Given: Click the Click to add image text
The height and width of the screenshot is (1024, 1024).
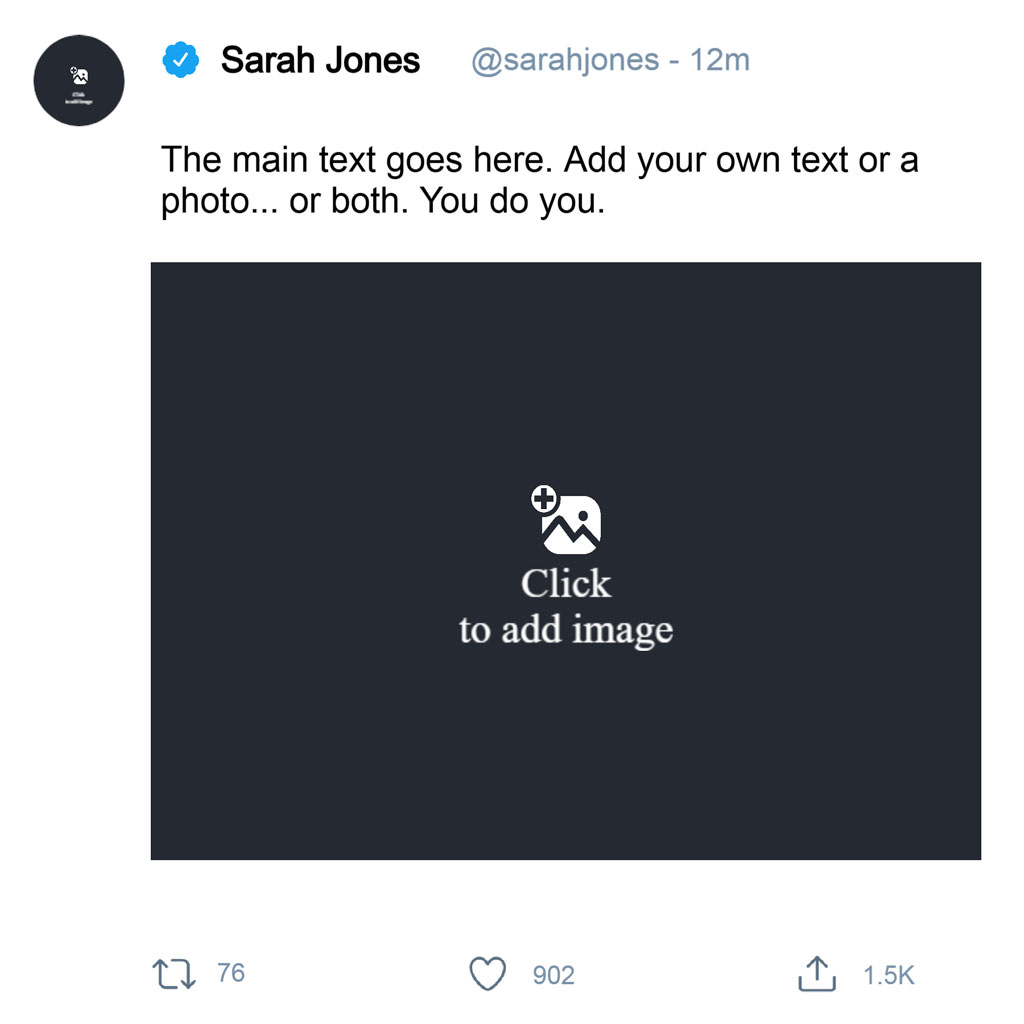Looking at the screenshot, I should tap(566, 605).
